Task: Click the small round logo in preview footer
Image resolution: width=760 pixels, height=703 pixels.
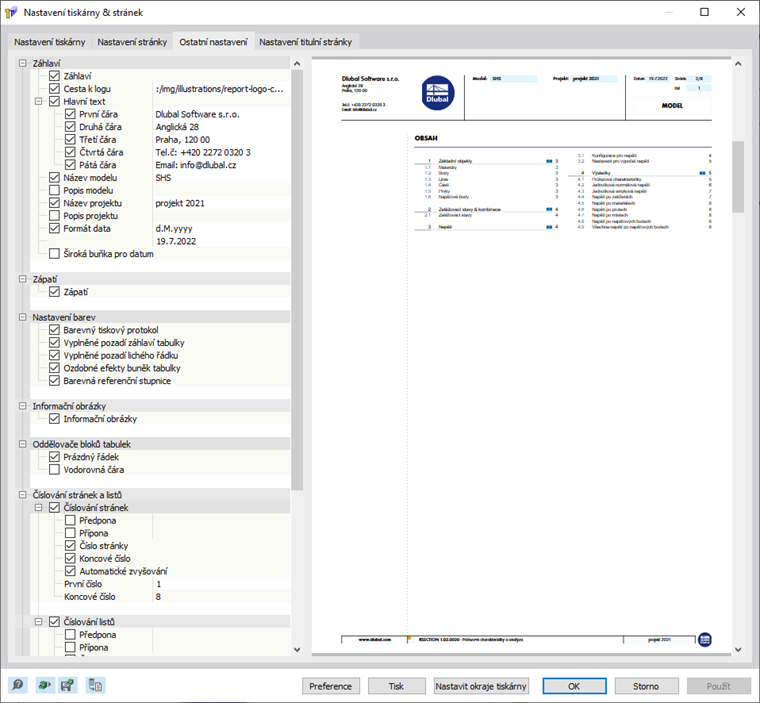Action: 705,639
